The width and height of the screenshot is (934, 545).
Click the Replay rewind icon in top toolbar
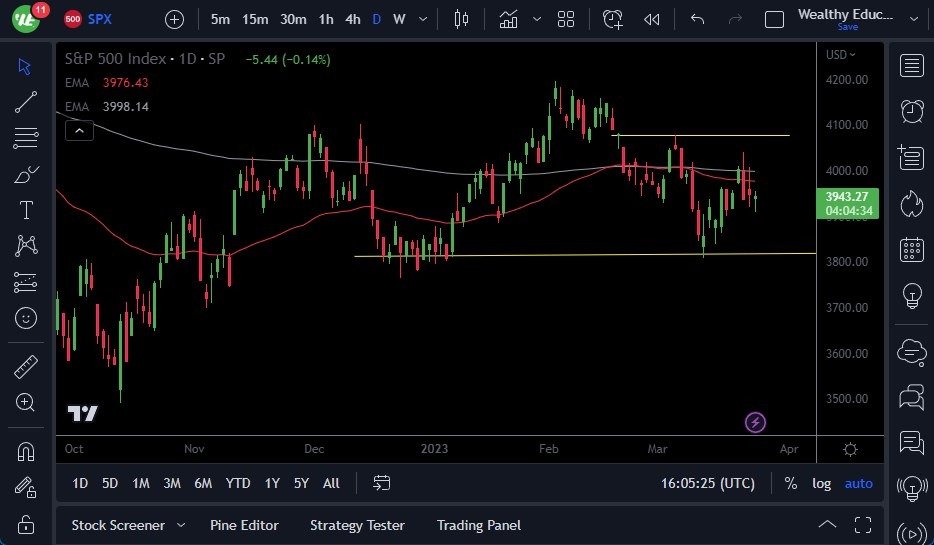point(652,19)
